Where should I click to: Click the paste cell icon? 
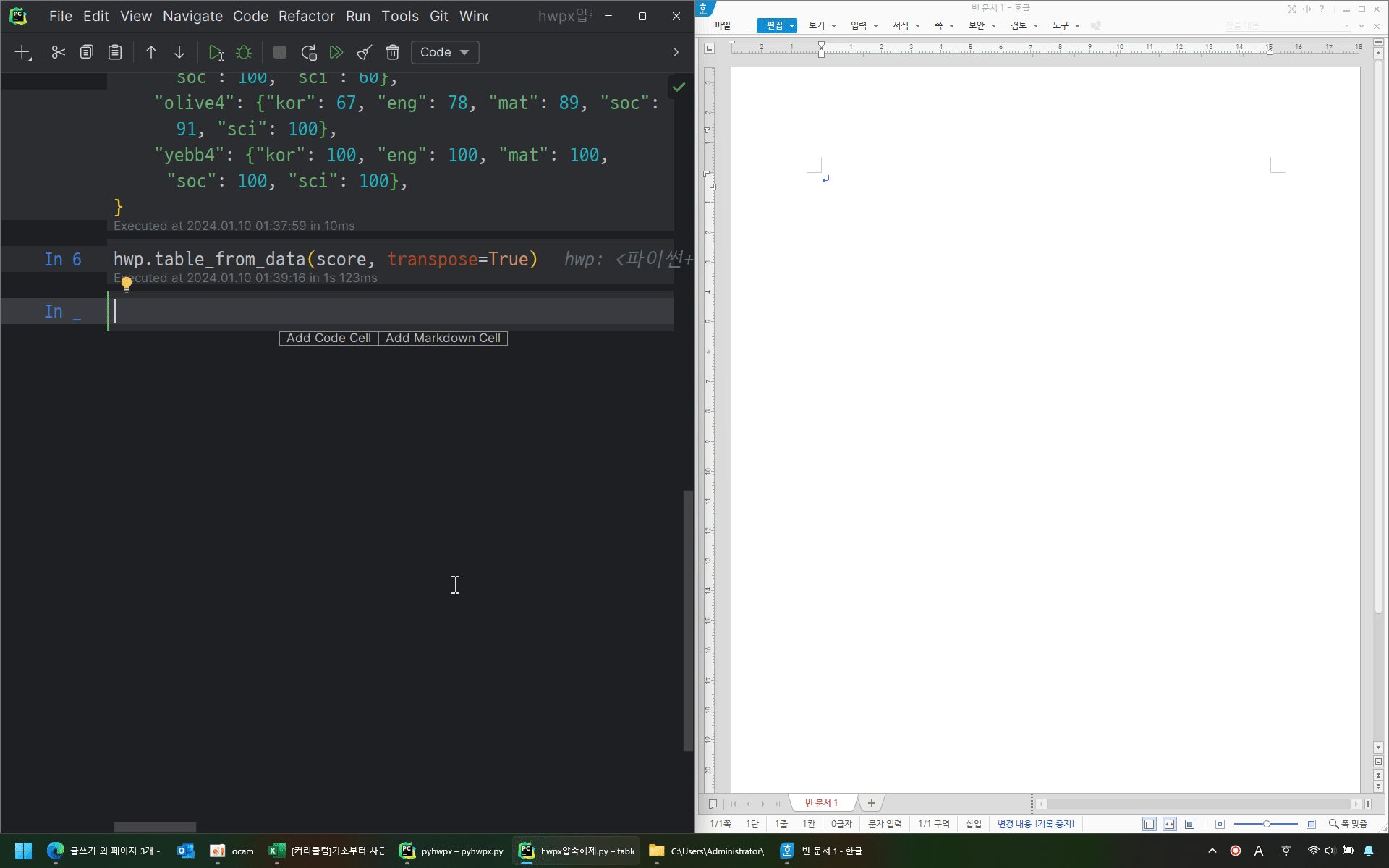(115, 52)
